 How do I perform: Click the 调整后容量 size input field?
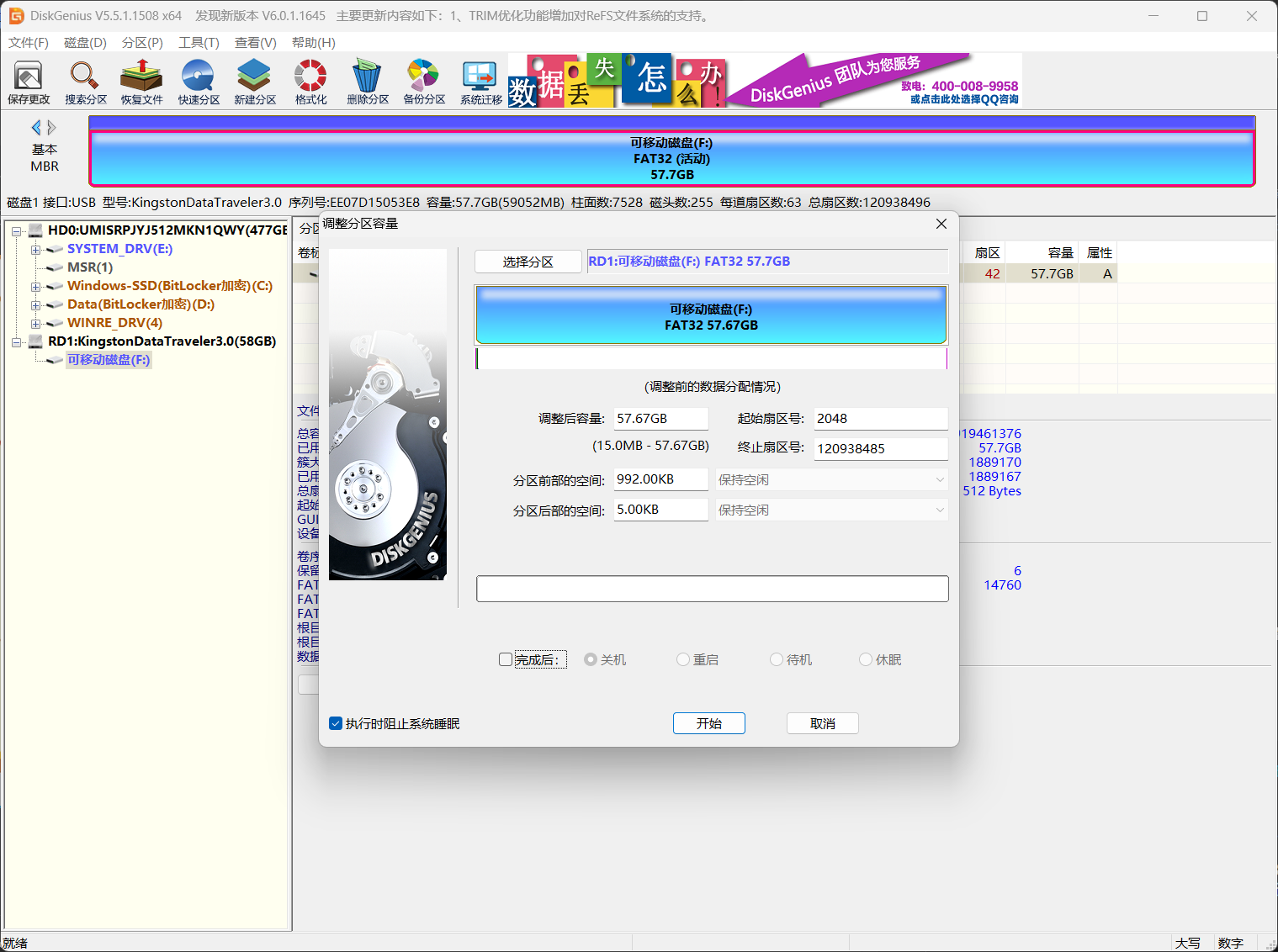tap(660, 419)
